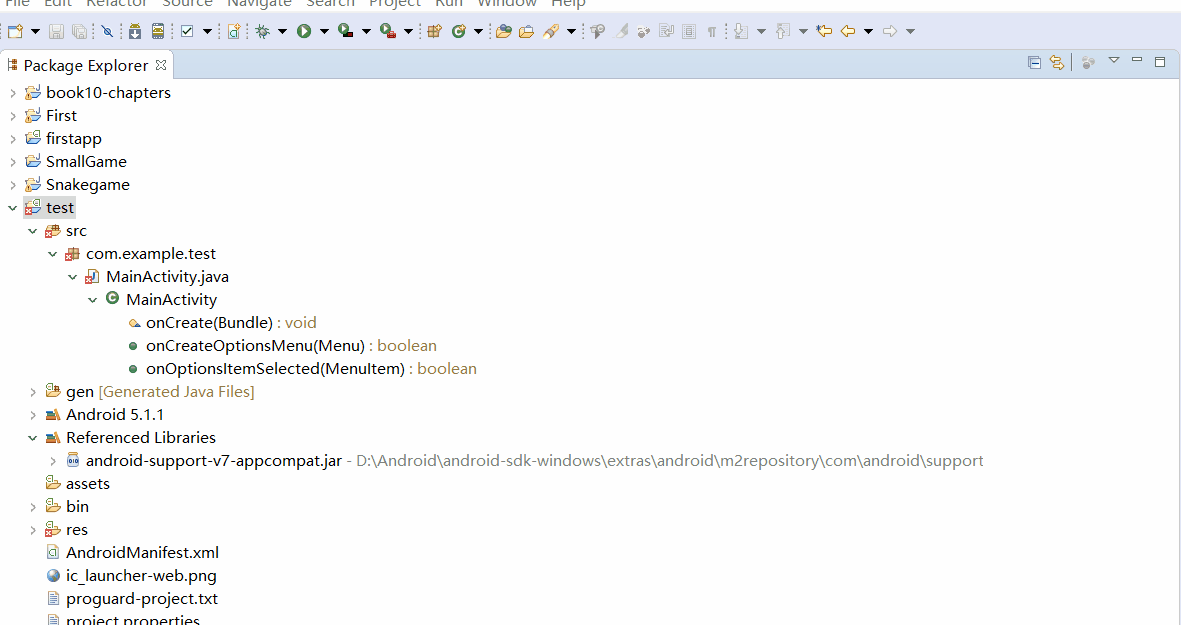Click Collapse All in Package Explorer

point(1035,62)
